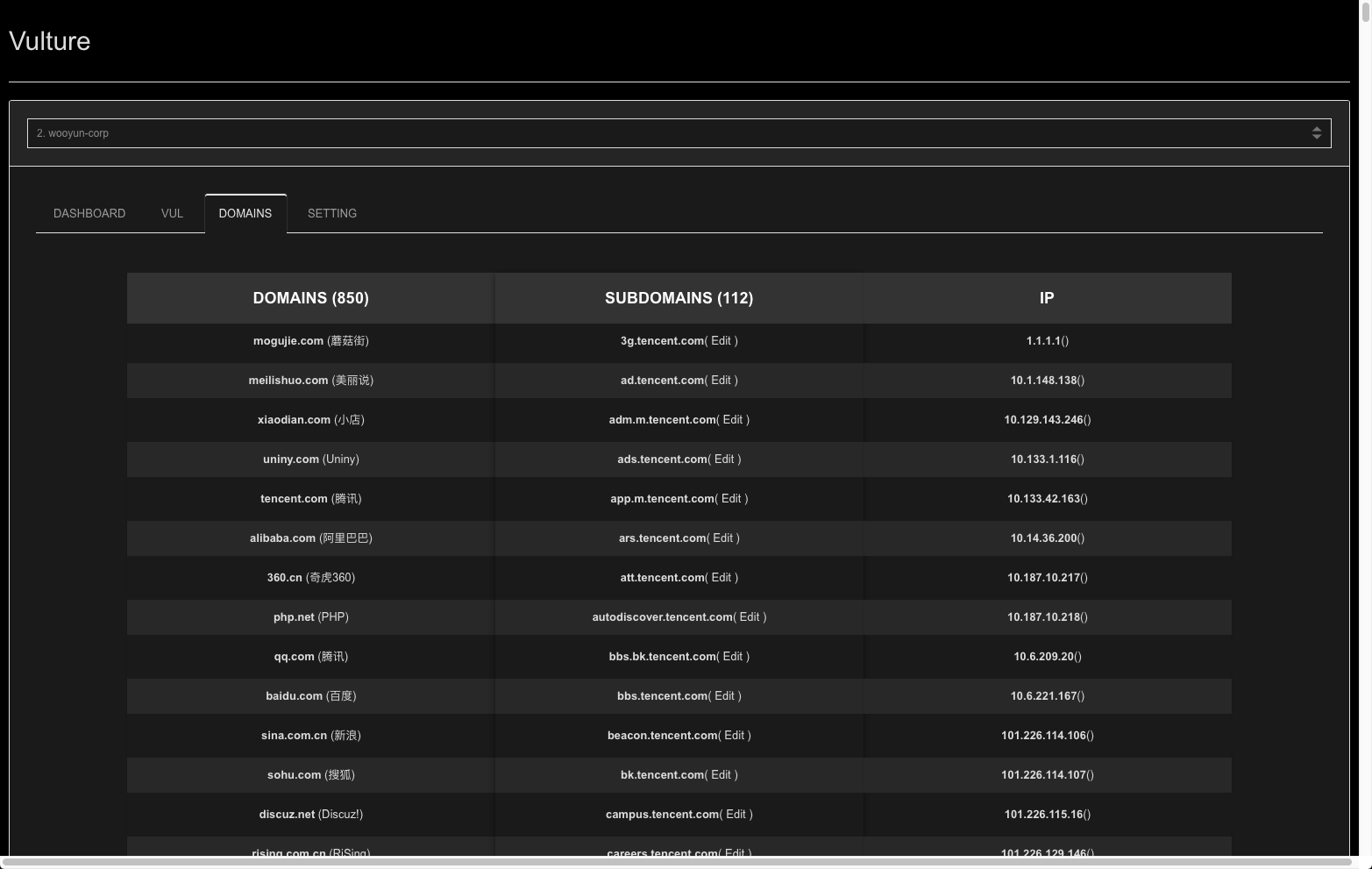The height and width of the screenshot is (869, 1372).
Task: Edit the app.m.tencent.com subdomain
Action: (731, 499)
